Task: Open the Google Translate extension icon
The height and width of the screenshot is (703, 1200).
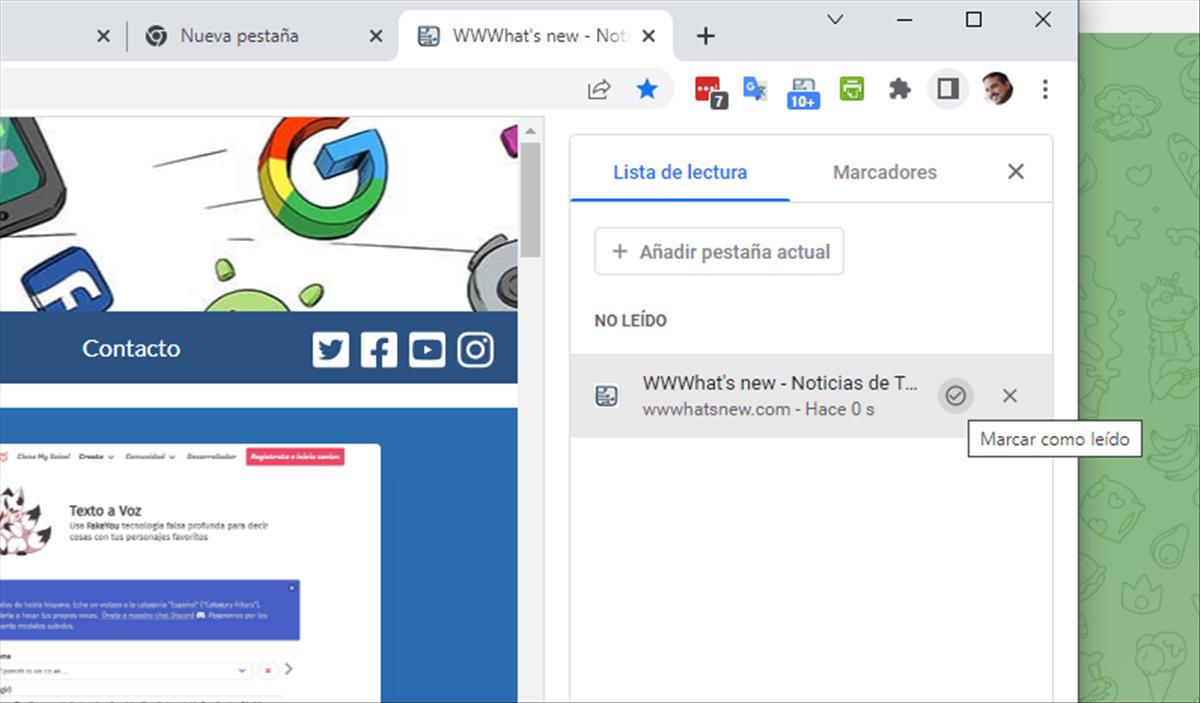Action: (755, 90)
